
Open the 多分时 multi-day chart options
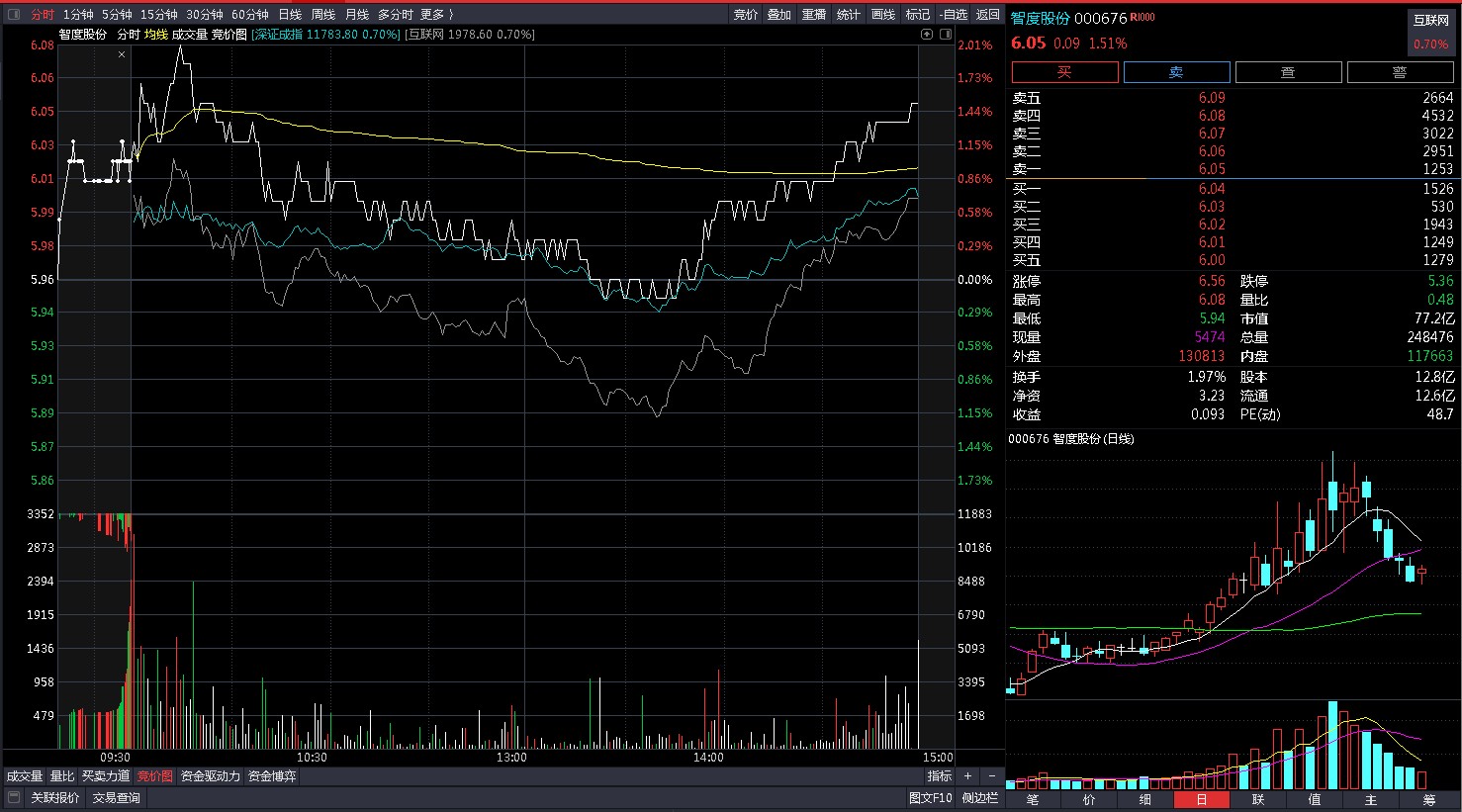pyautogui.click(x=395, y=14)
